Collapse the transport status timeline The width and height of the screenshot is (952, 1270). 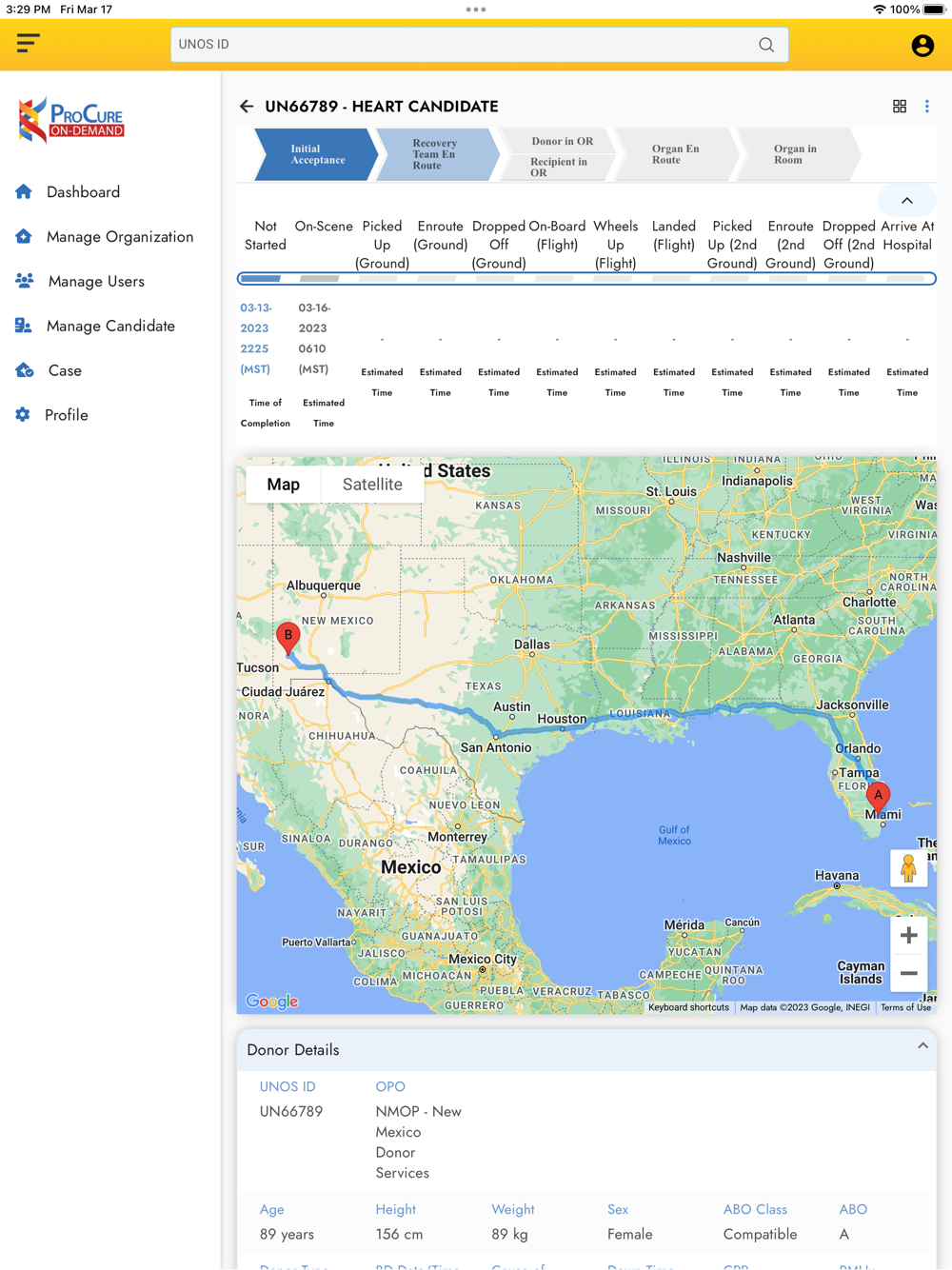tap(906, 201)
